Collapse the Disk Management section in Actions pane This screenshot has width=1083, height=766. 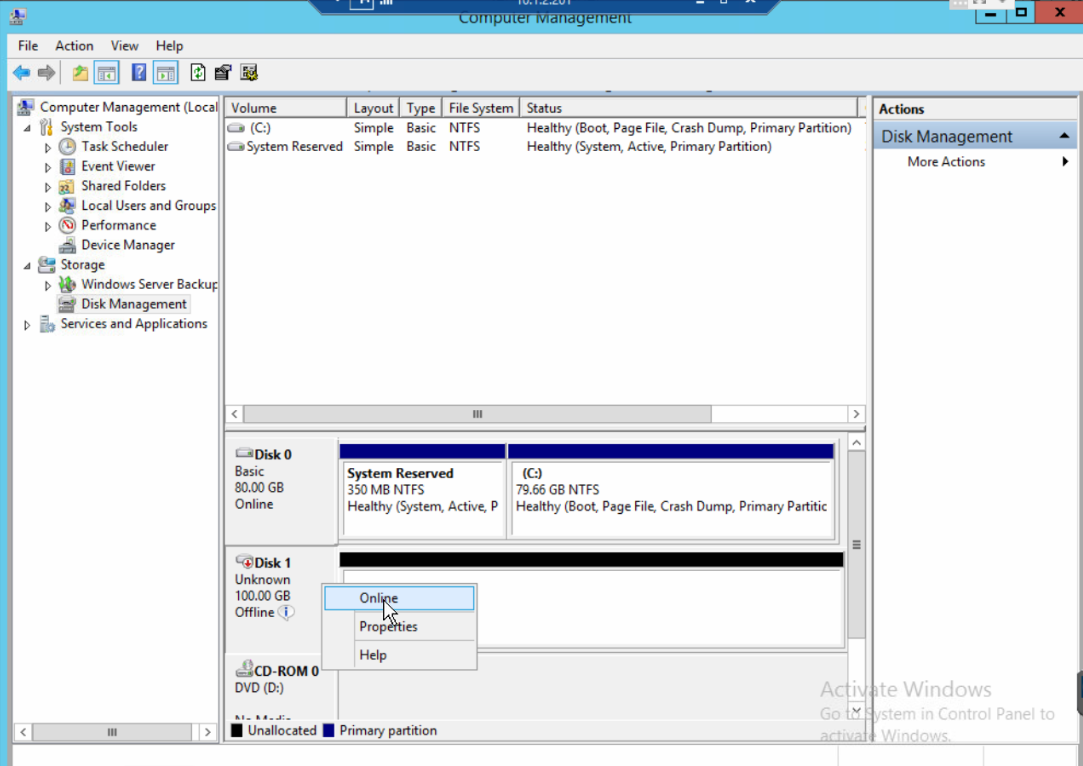coord(1064,136)
